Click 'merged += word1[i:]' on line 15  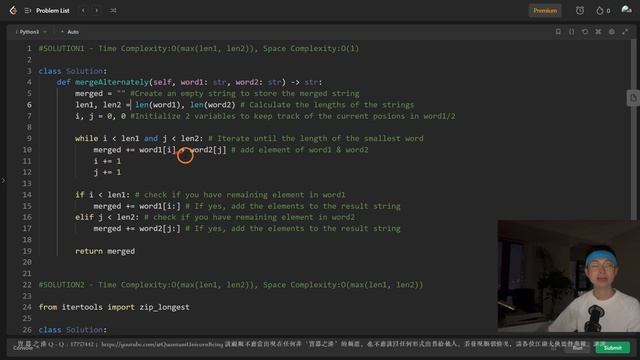coord(137,206)
